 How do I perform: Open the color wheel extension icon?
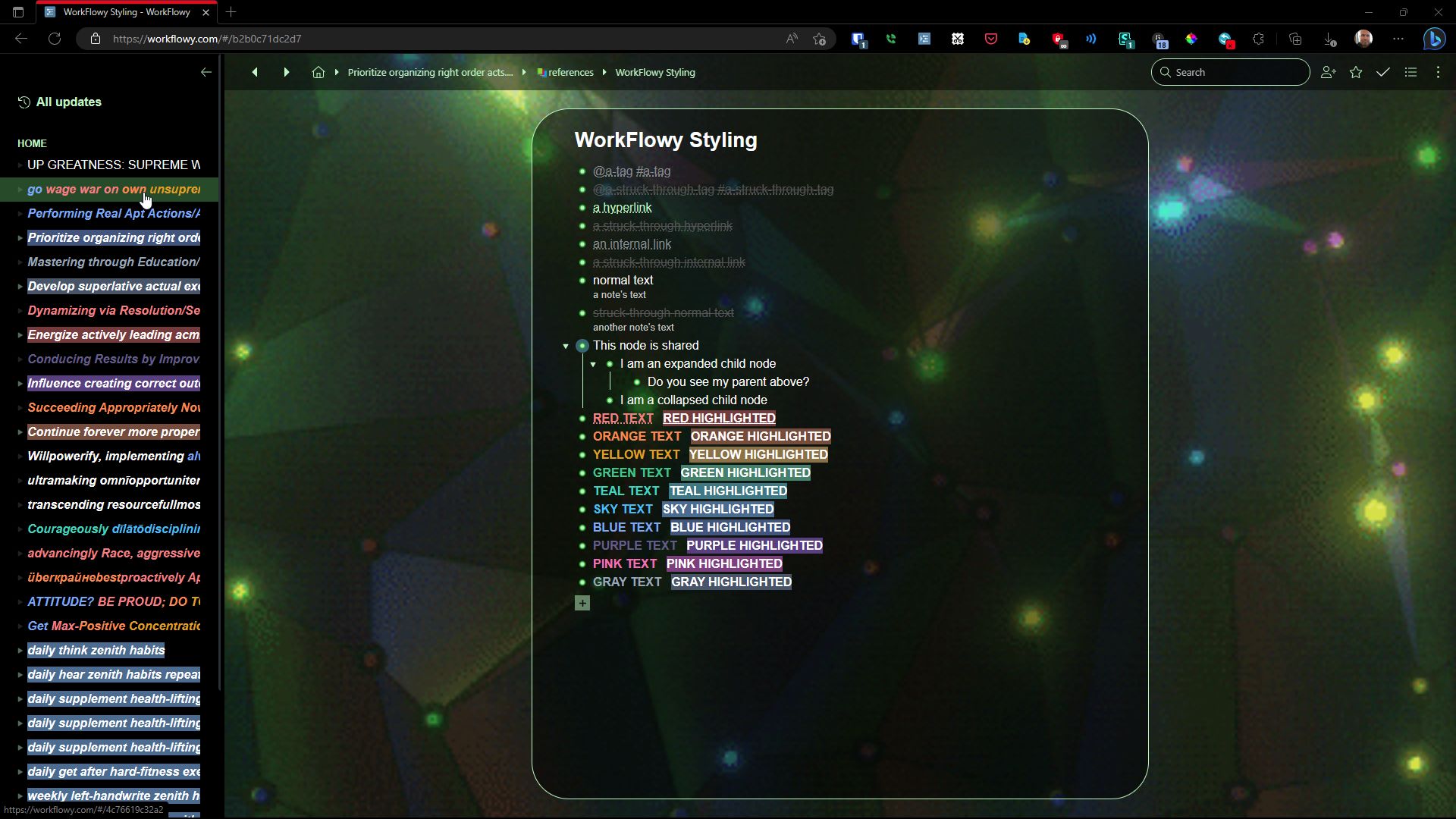(1191, 39)
